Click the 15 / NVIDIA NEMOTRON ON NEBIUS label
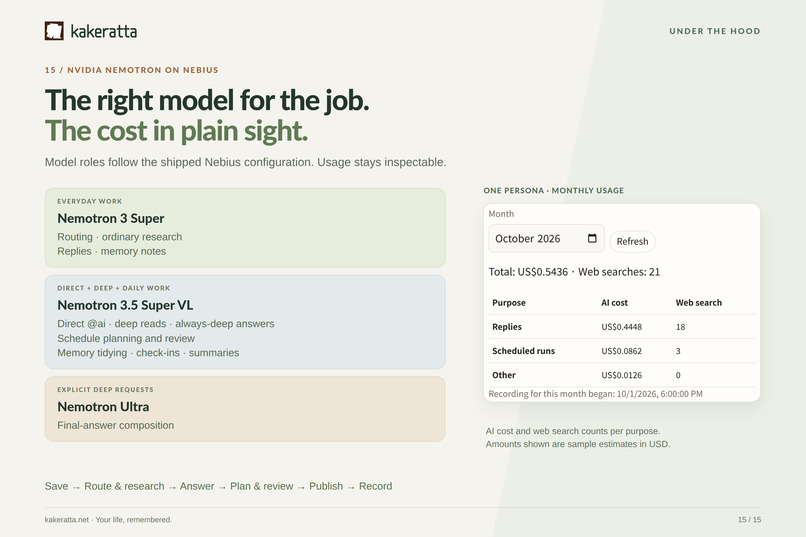The image size is (806, 537). pyautogui.click(x=132, y=70)
